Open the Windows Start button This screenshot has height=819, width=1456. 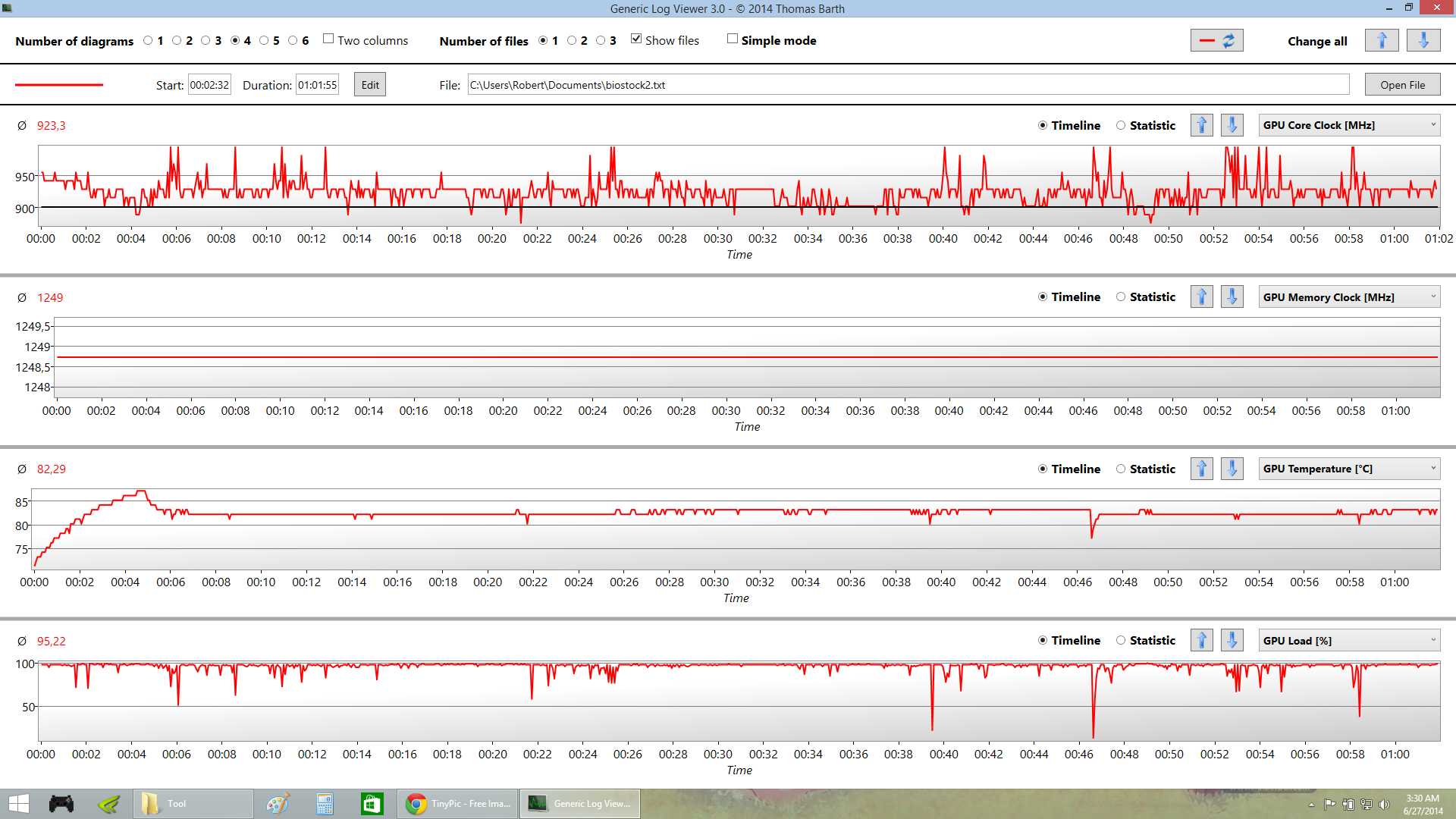(19, 804)
